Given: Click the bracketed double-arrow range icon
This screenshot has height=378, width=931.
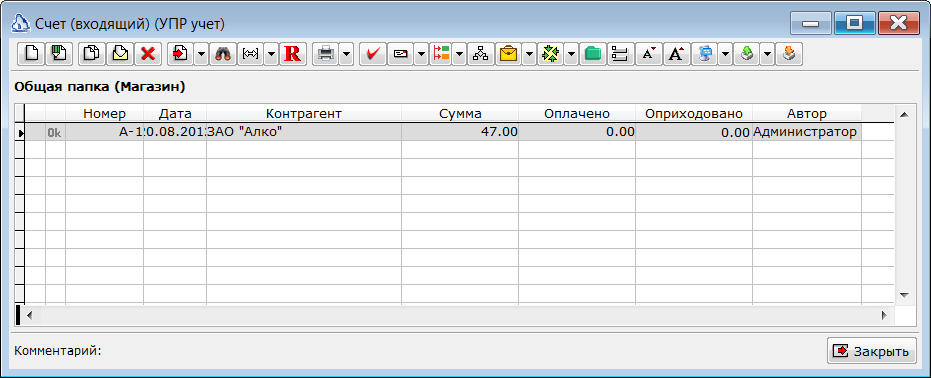Looking at the screenshot, I should tap(251, 54).
